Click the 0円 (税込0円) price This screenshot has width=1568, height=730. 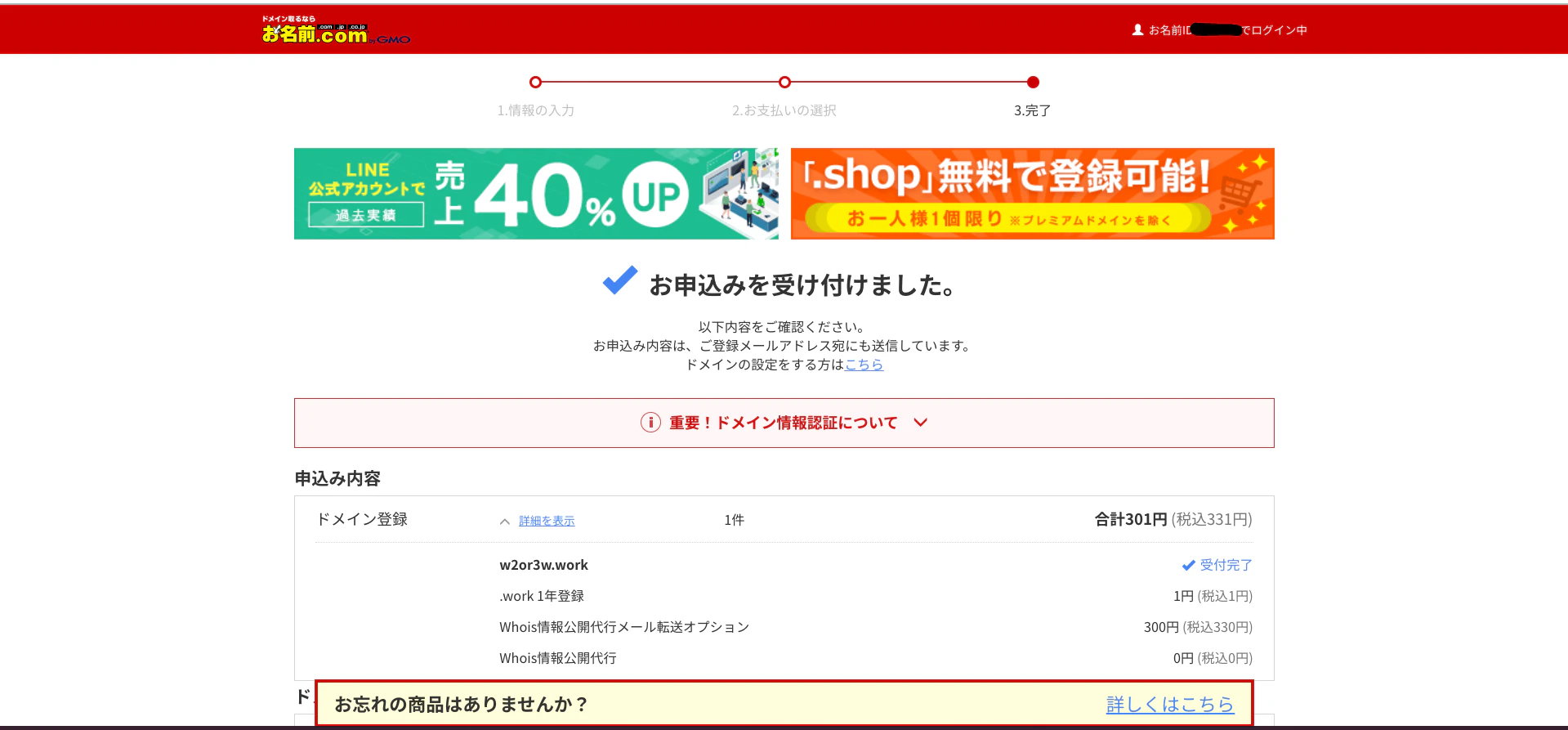point(1213,658)
